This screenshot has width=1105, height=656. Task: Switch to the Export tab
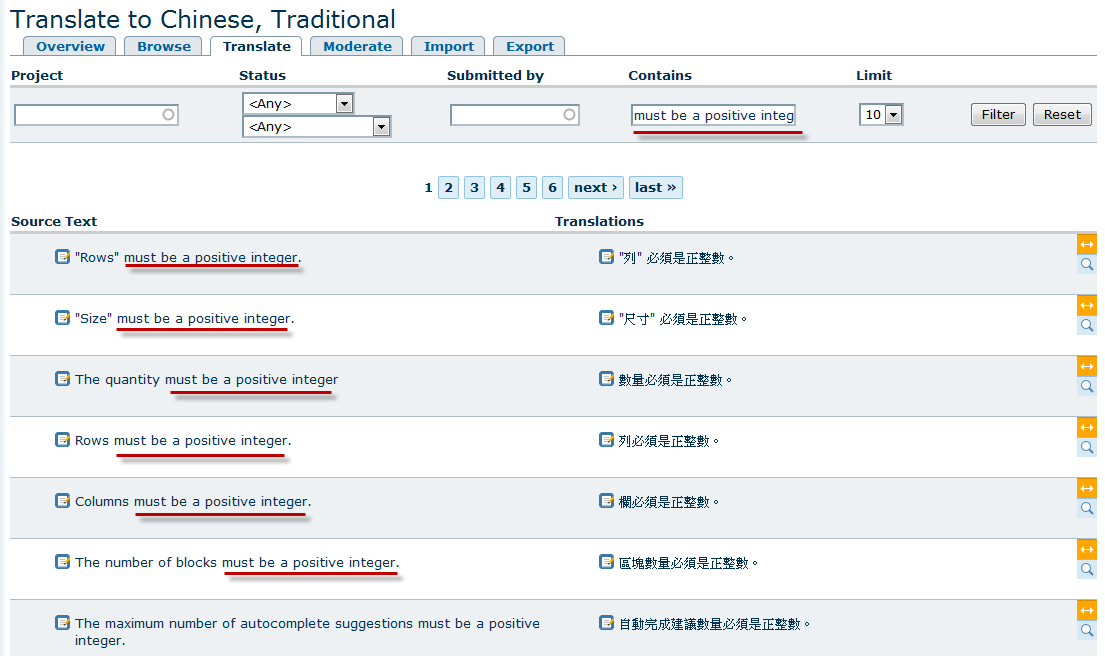pos(529,47)
